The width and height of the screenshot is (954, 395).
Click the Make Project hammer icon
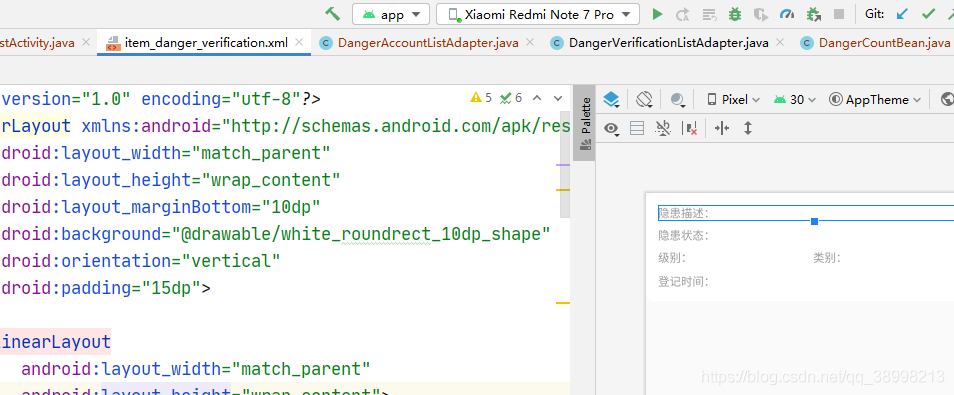pos(332,13)
